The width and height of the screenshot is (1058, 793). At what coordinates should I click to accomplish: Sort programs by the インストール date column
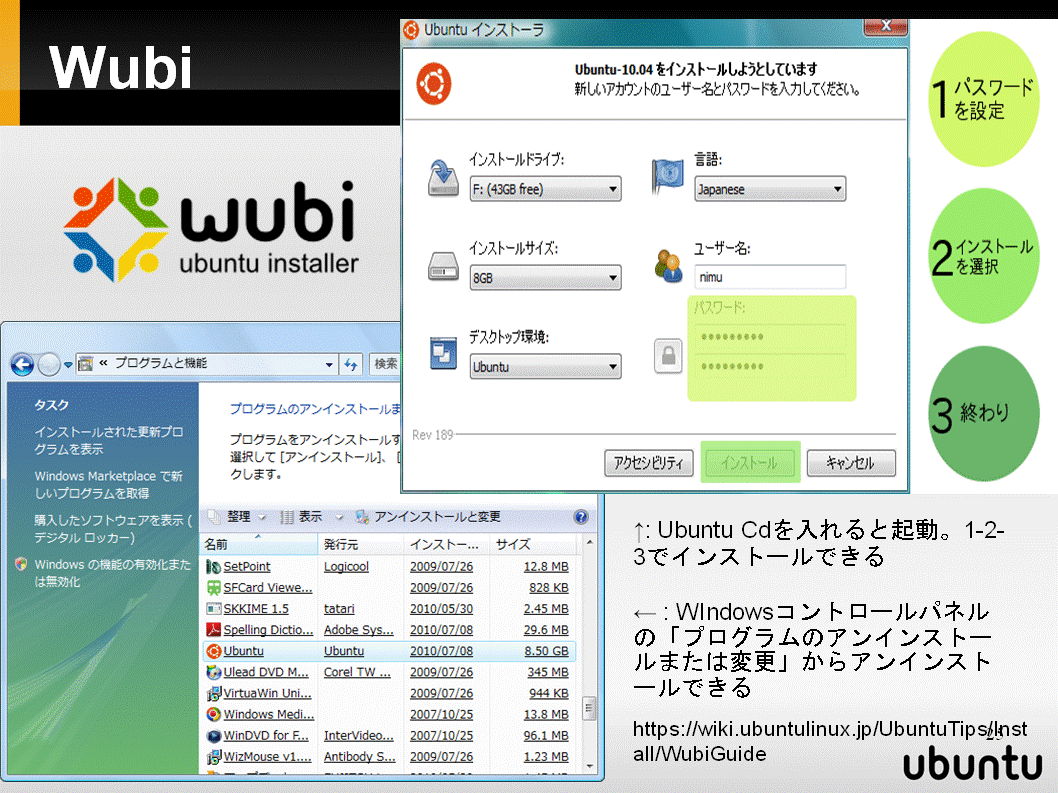click(x=446, y=544)
